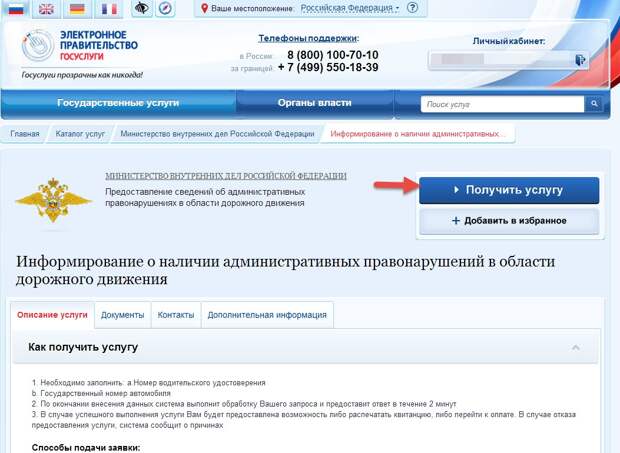Click into the Поиск услуг field
This screenshot has height=453, width=620.
[x=502, y=103]
